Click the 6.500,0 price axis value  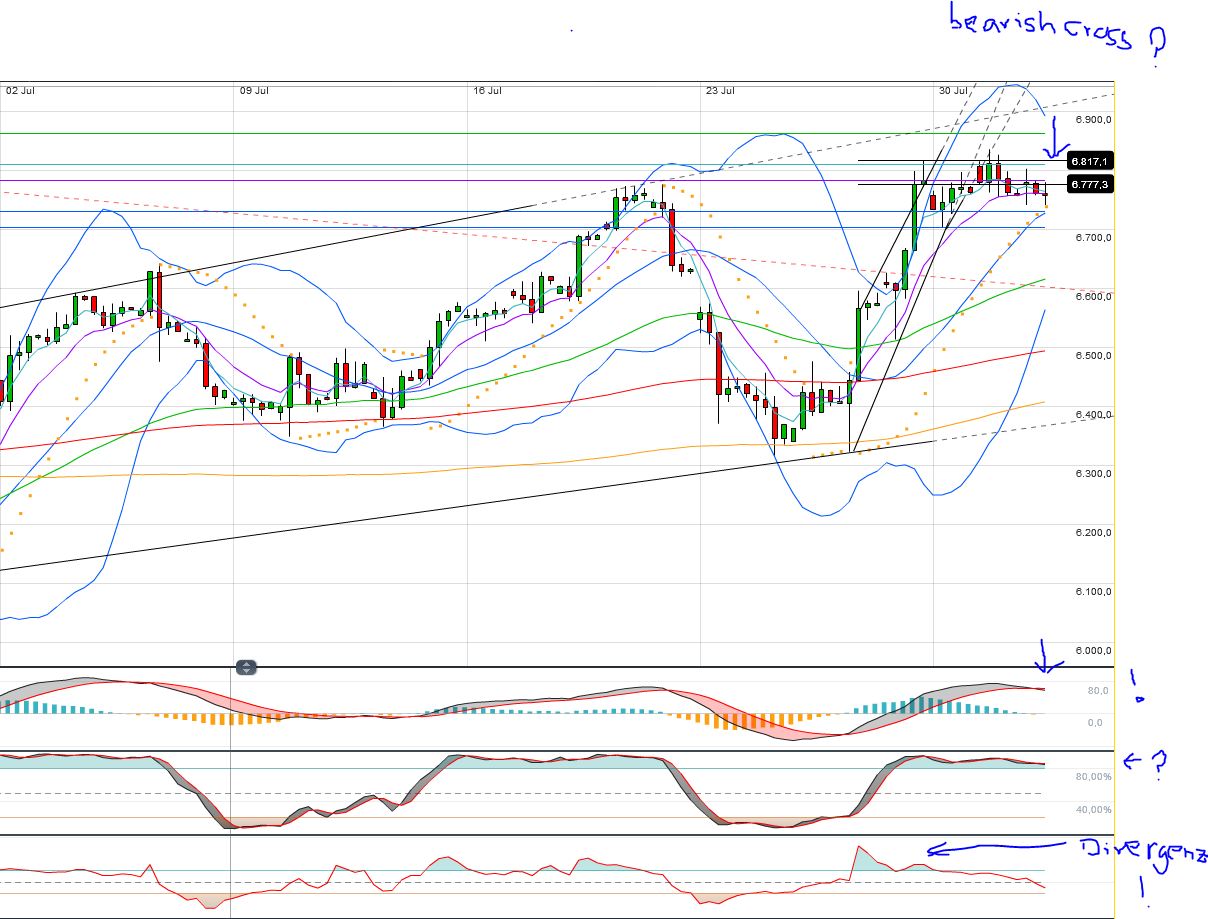pos(1092,356)
